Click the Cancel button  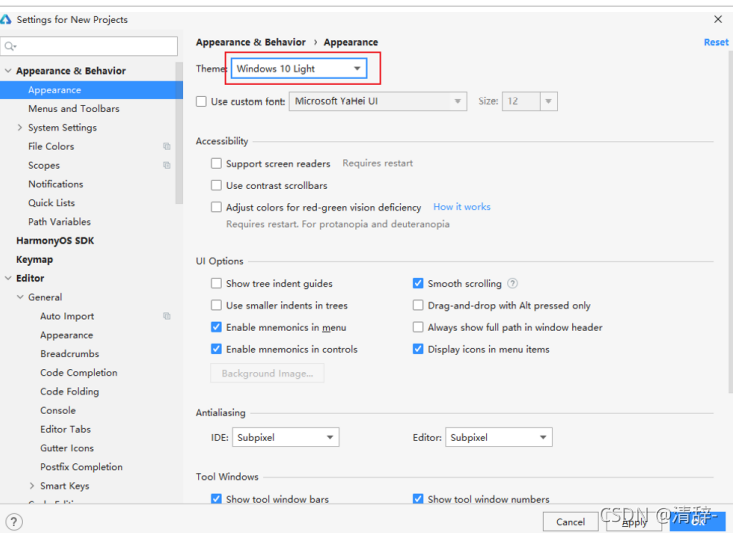pyautogui.click(x=570, y=521)
